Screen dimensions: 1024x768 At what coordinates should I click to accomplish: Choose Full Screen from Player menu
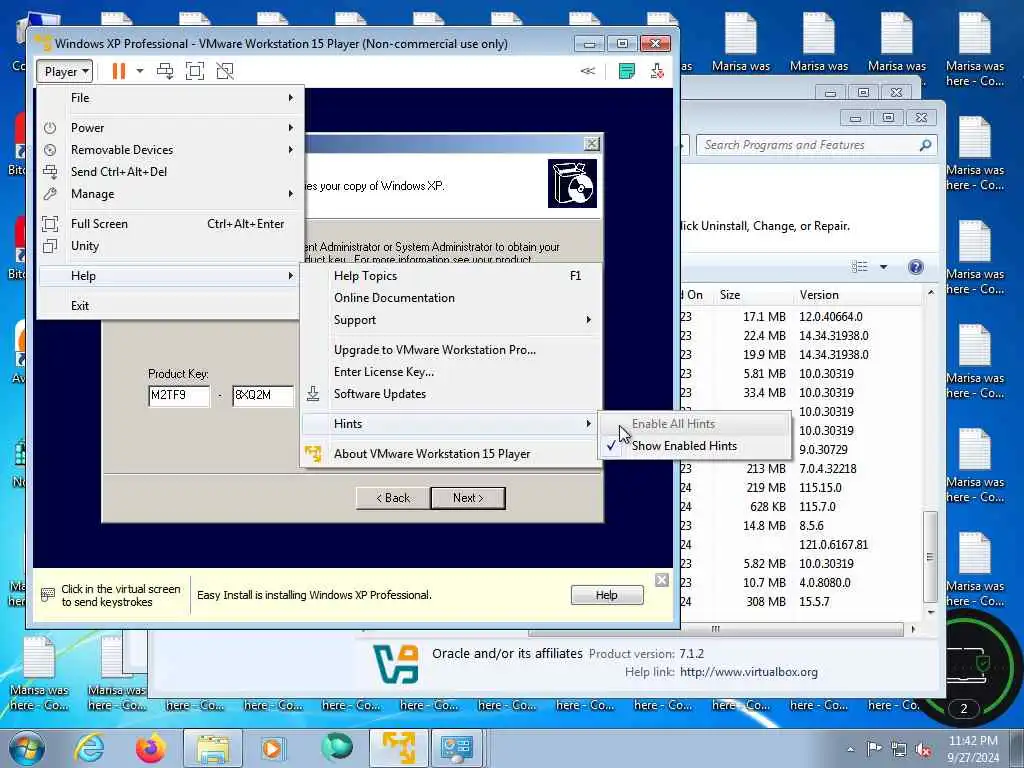click(171, 224)
